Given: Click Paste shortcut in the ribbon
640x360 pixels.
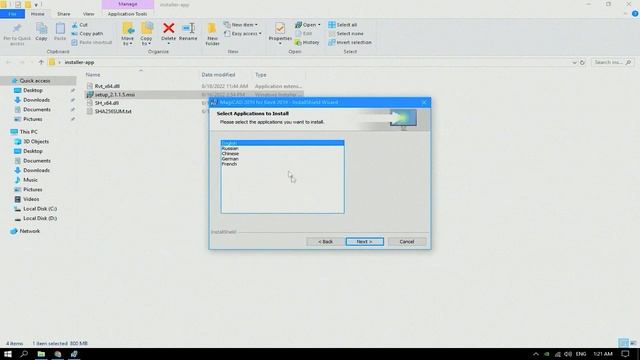Looking at the screenshot, I should pyautogui.click(x=92, y=42).
